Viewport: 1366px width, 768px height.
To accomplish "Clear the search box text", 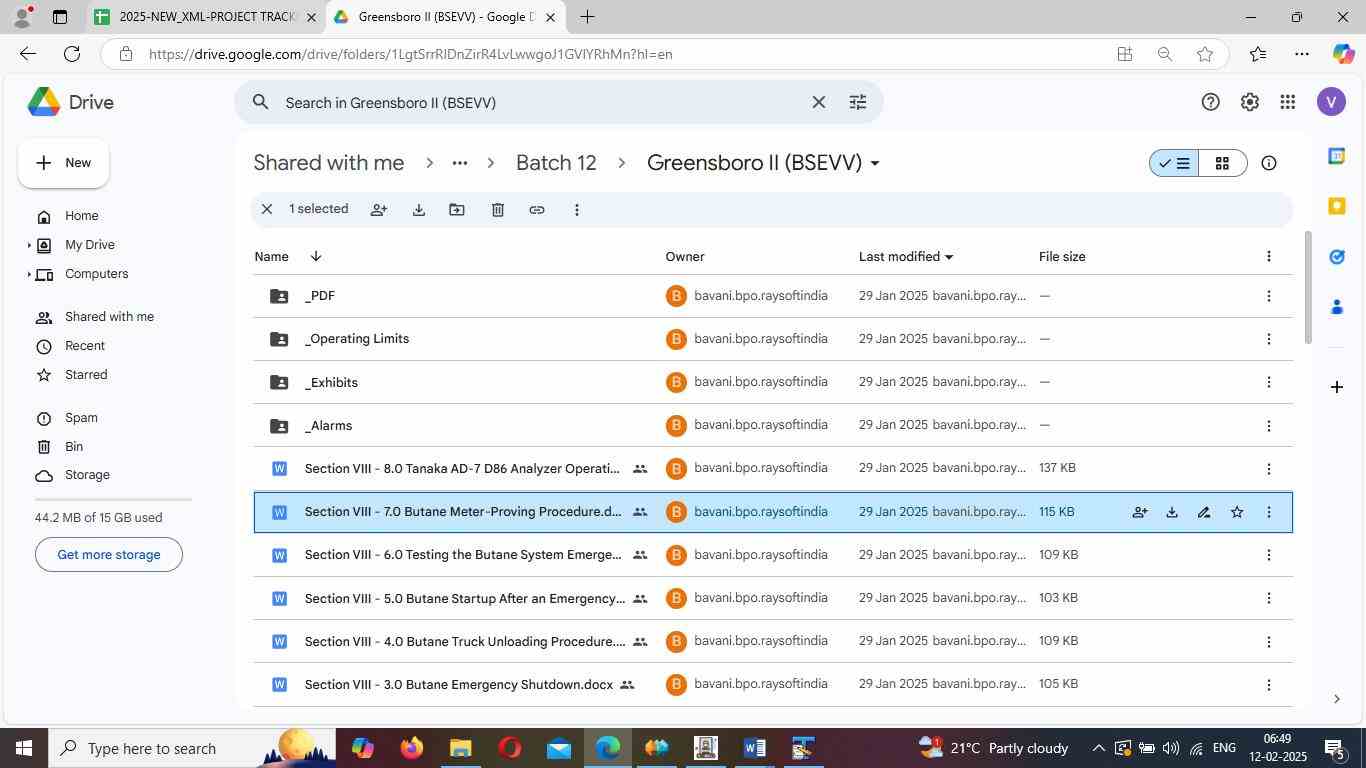I will (x=818, y=102).
